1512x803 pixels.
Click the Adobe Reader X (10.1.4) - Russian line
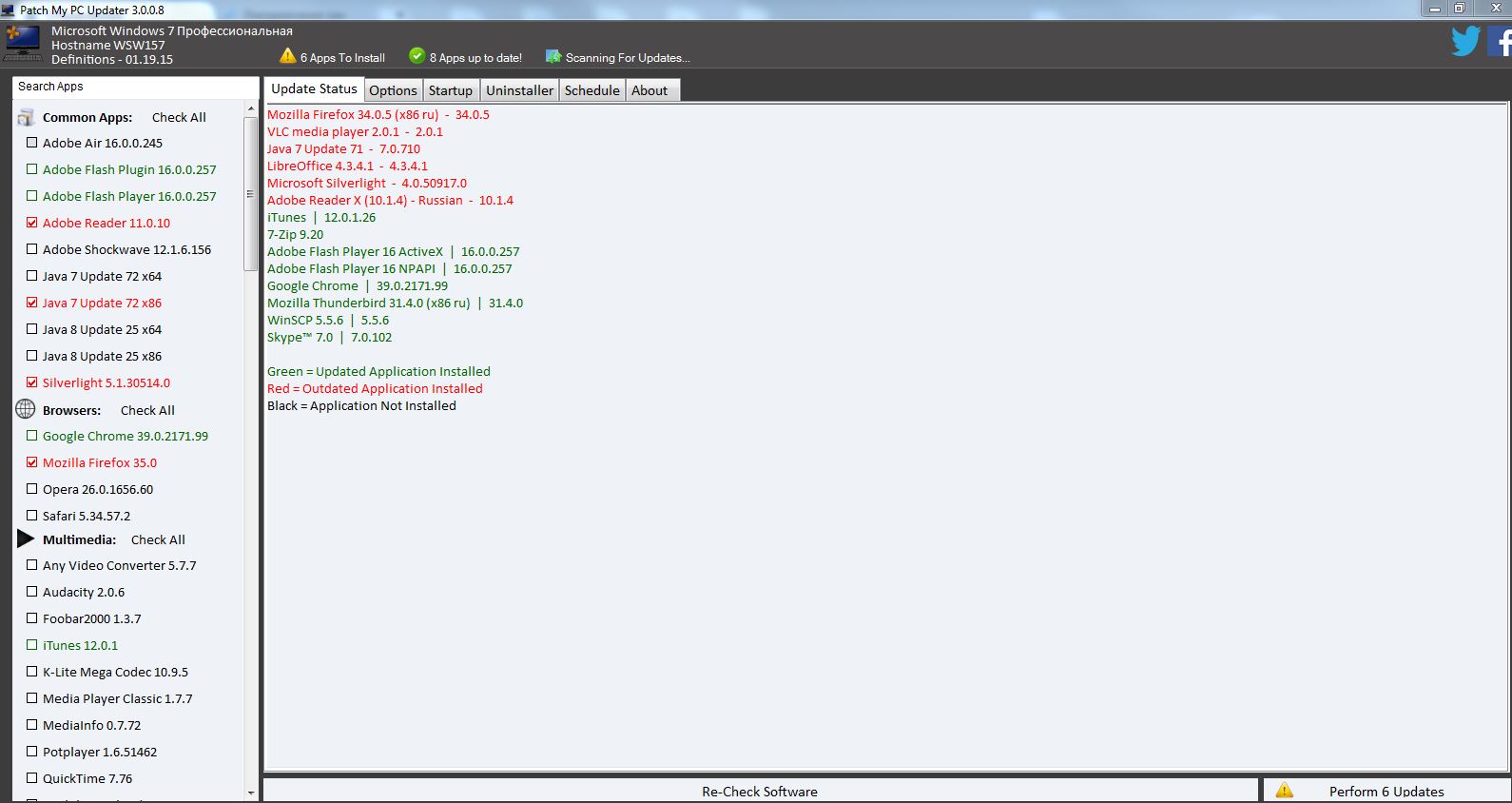pos(390,200)
